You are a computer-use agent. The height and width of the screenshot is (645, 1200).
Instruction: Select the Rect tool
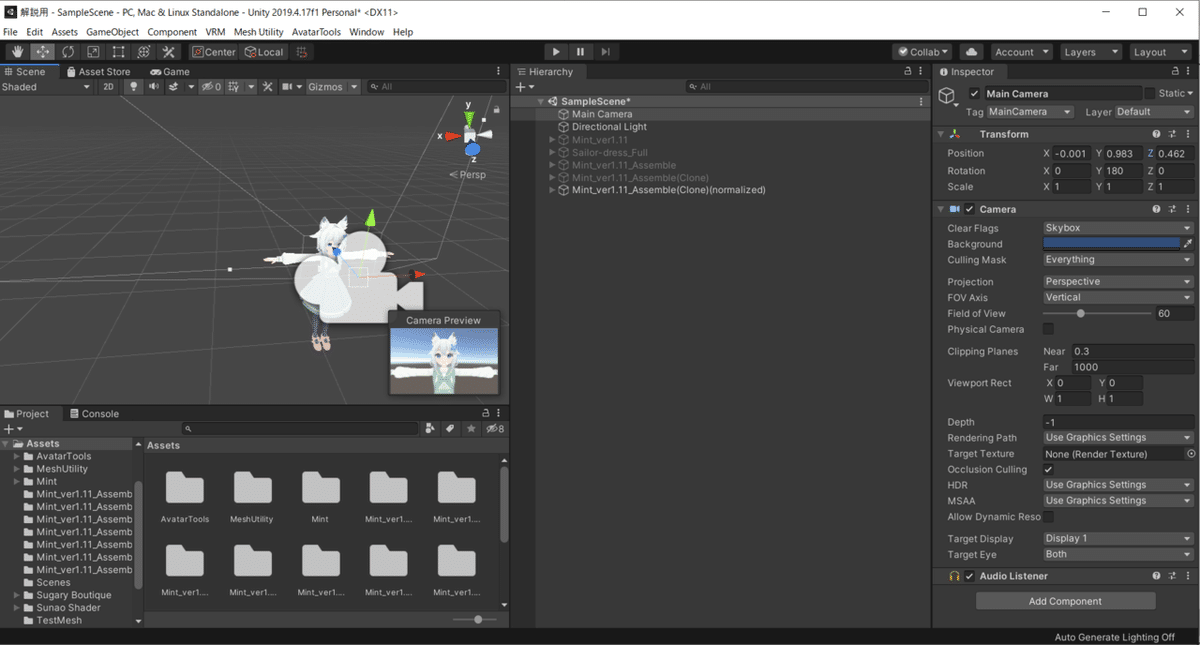[x=118, y=52]
